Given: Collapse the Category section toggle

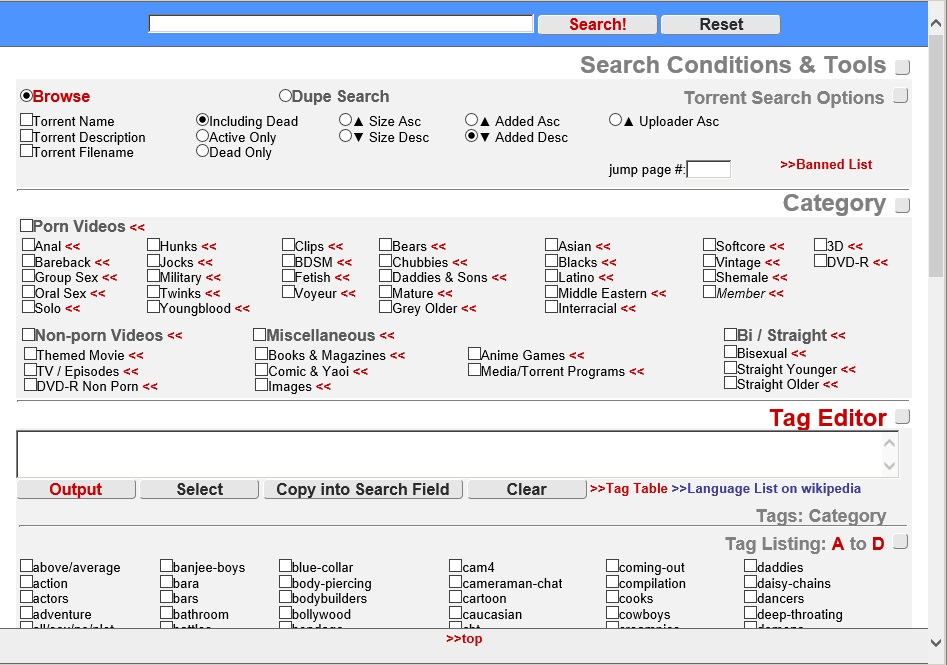Looking at the screenshot, I should coord(902,206).
